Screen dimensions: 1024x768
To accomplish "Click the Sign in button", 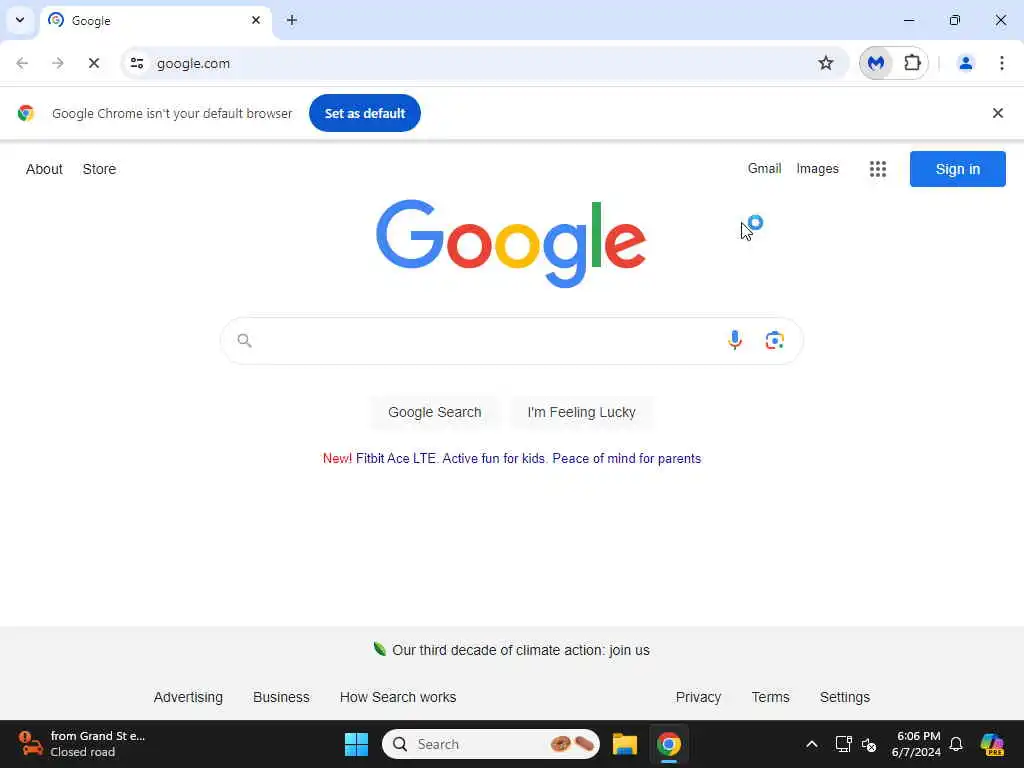I will click(957, 169).
